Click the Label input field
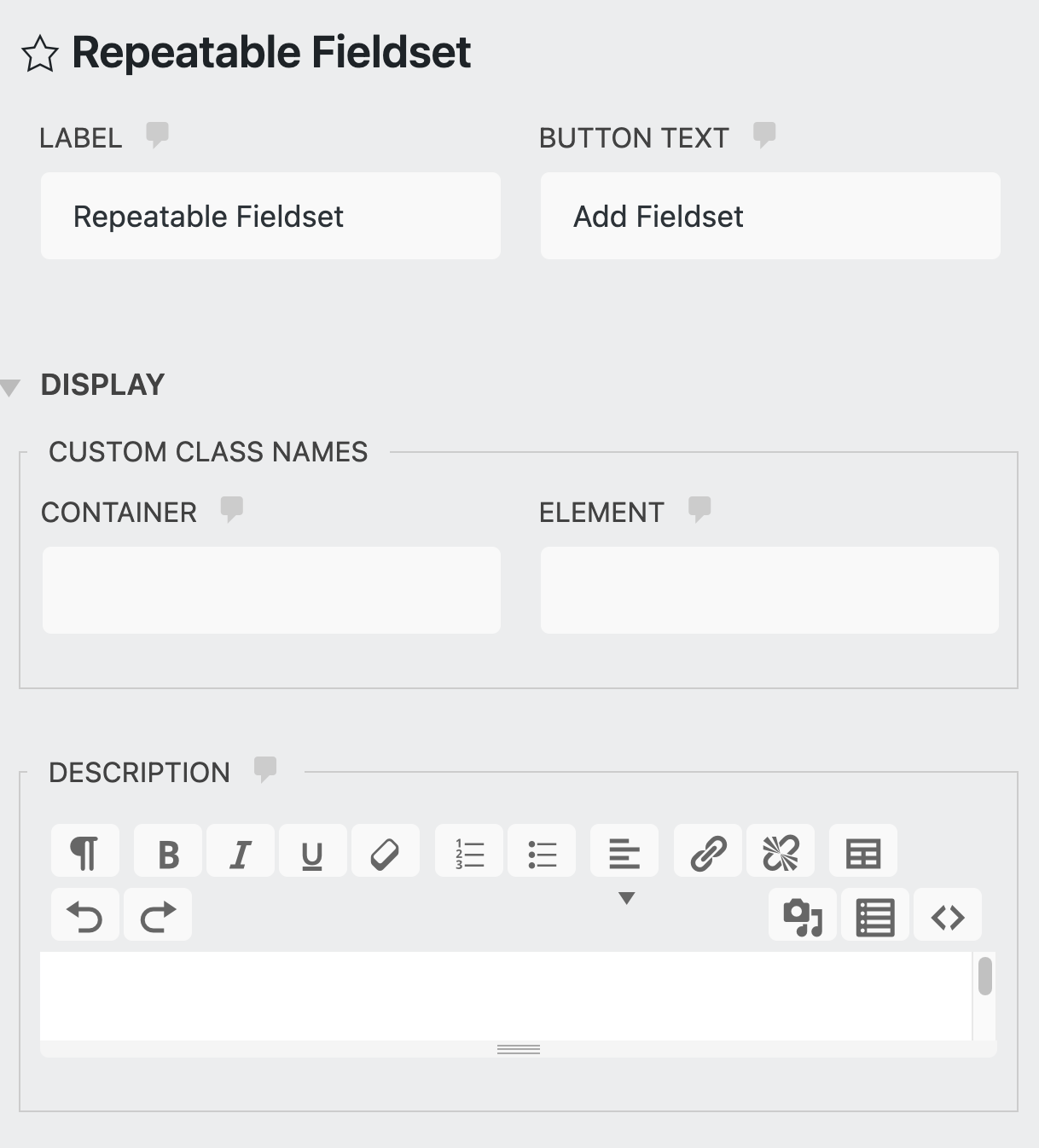 [x=270, y=217]
